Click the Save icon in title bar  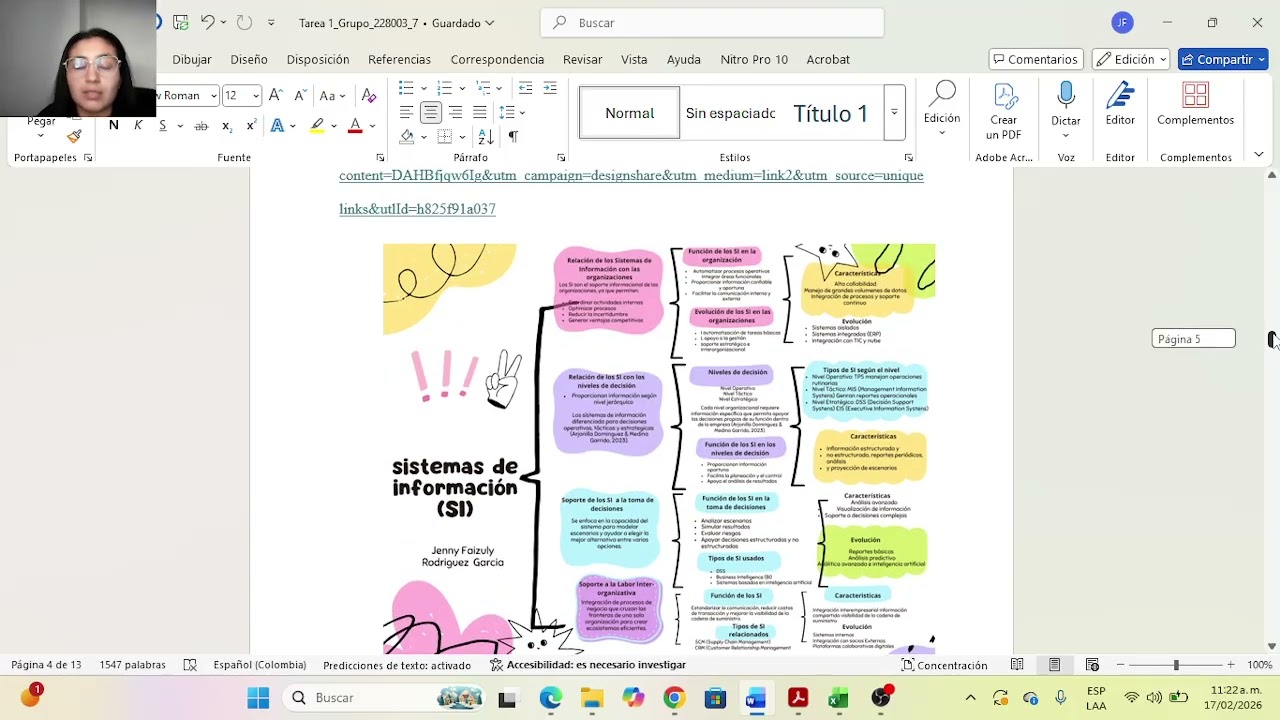point(180,22)
